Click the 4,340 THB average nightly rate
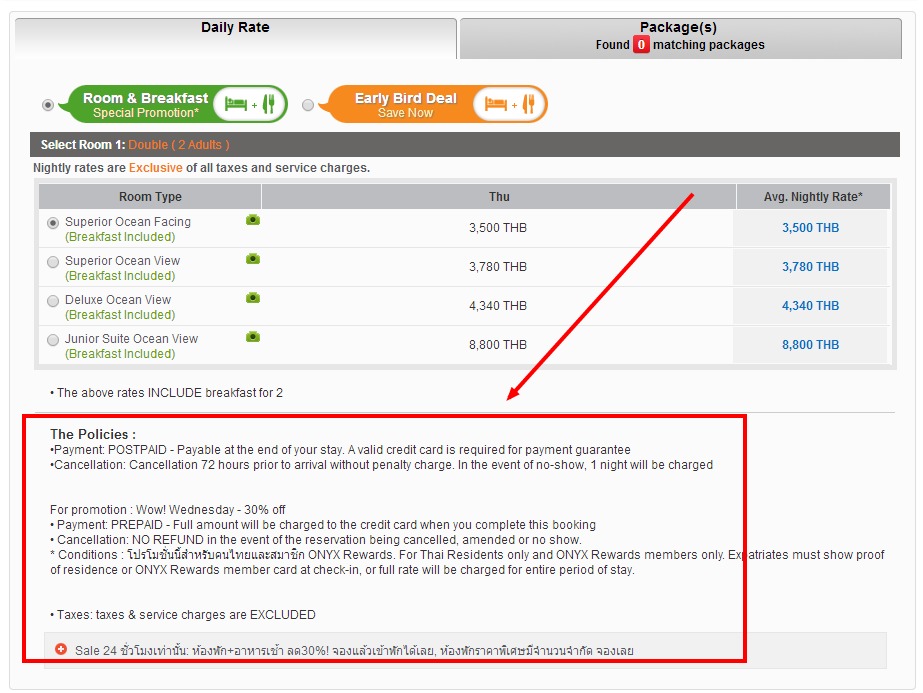This screenshot has width=923, height=693. click(x=810, y=306)
